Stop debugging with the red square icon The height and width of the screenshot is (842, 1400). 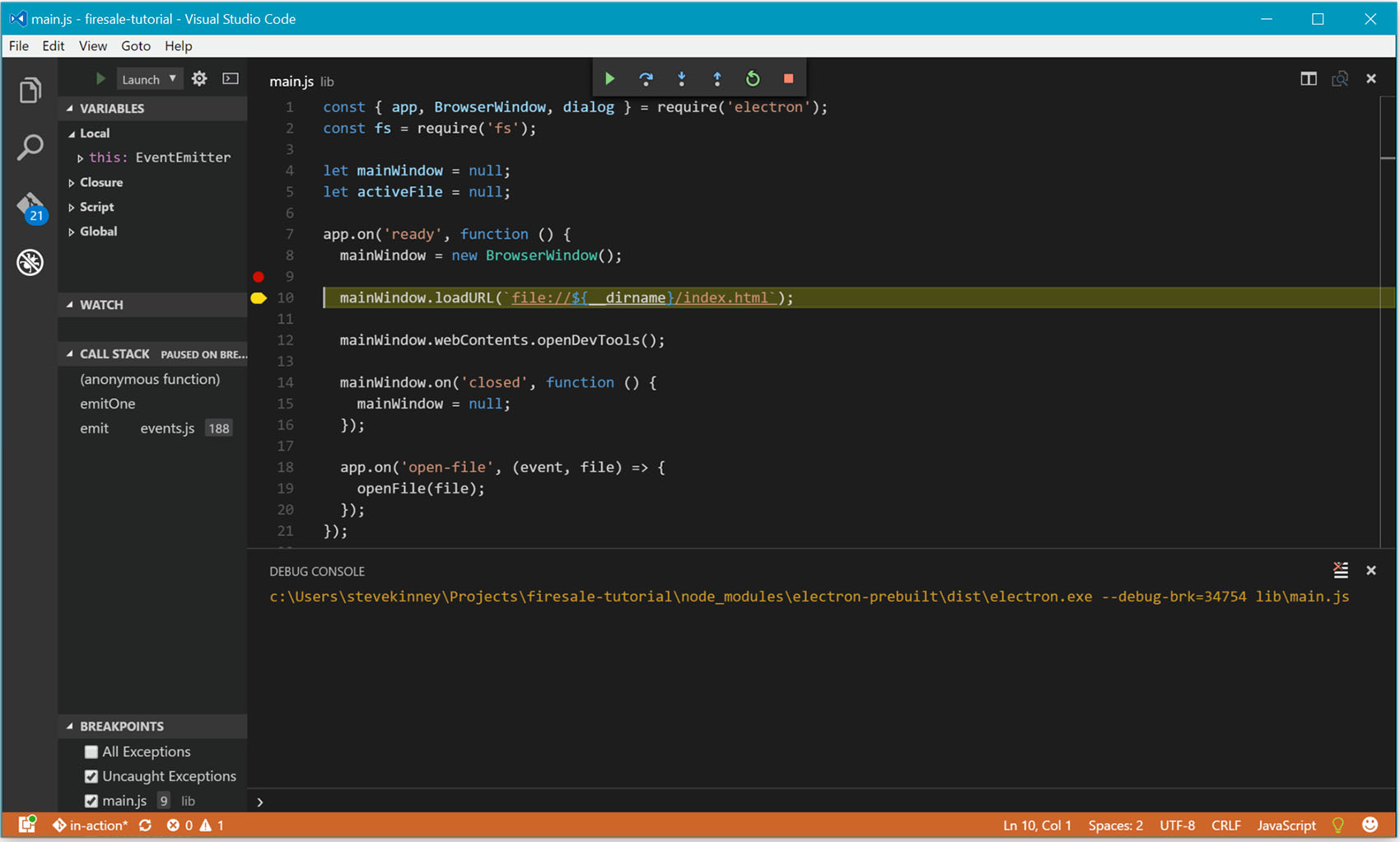787,77
